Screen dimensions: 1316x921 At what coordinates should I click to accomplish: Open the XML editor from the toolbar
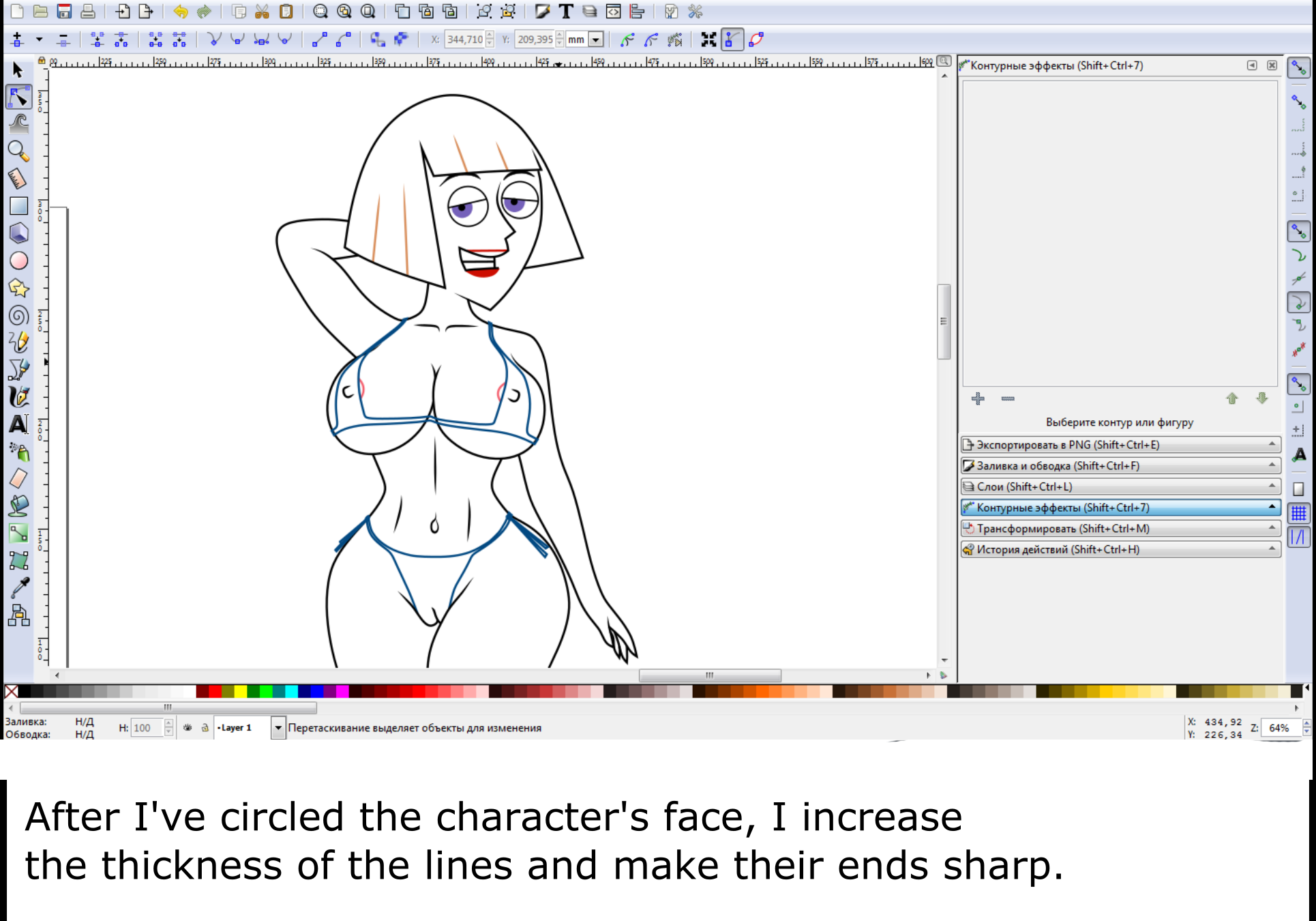click(x=613, y=12)
